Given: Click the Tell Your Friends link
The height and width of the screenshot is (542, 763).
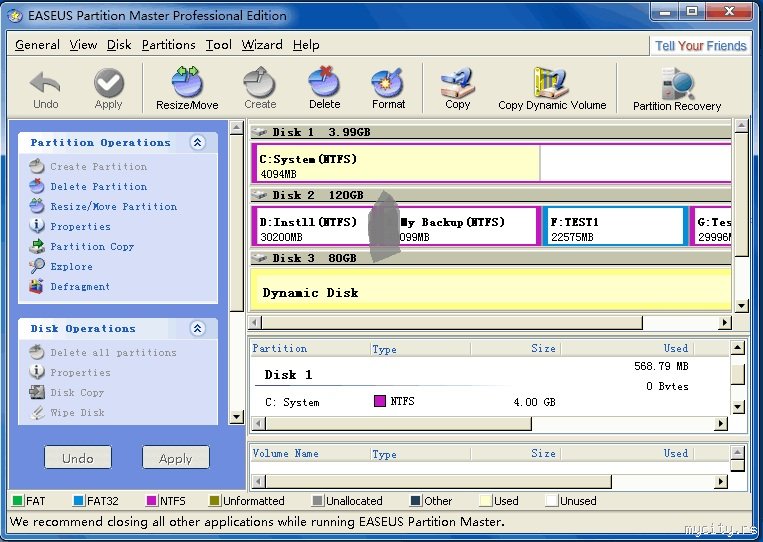Looking at the screenshot, I should pos(700,46).
